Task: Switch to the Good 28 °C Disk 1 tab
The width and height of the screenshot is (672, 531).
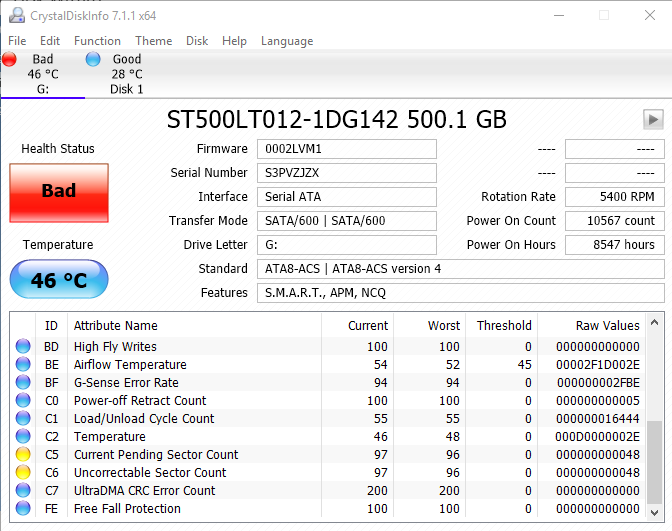Action: click(x=126, y=74)
